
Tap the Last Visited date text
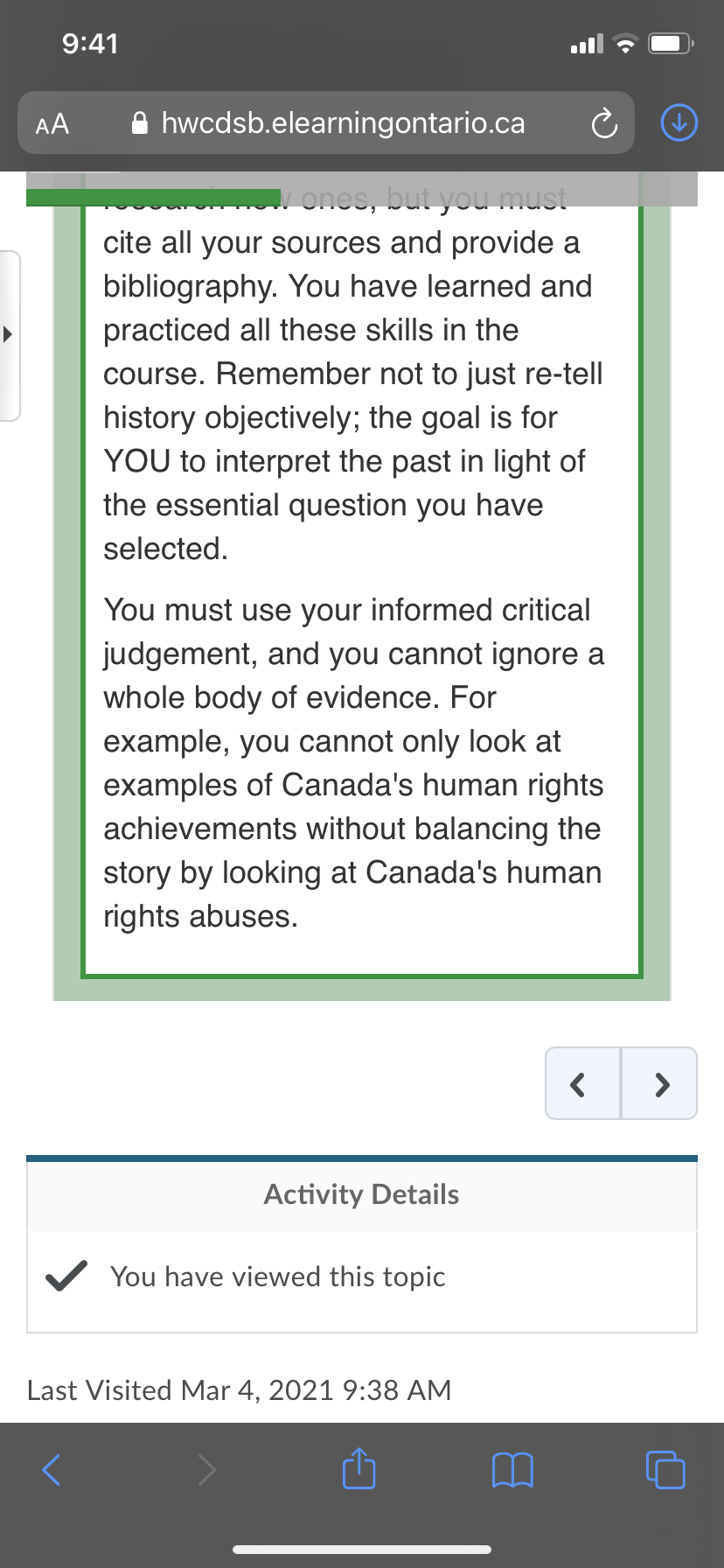point(239,1390)
